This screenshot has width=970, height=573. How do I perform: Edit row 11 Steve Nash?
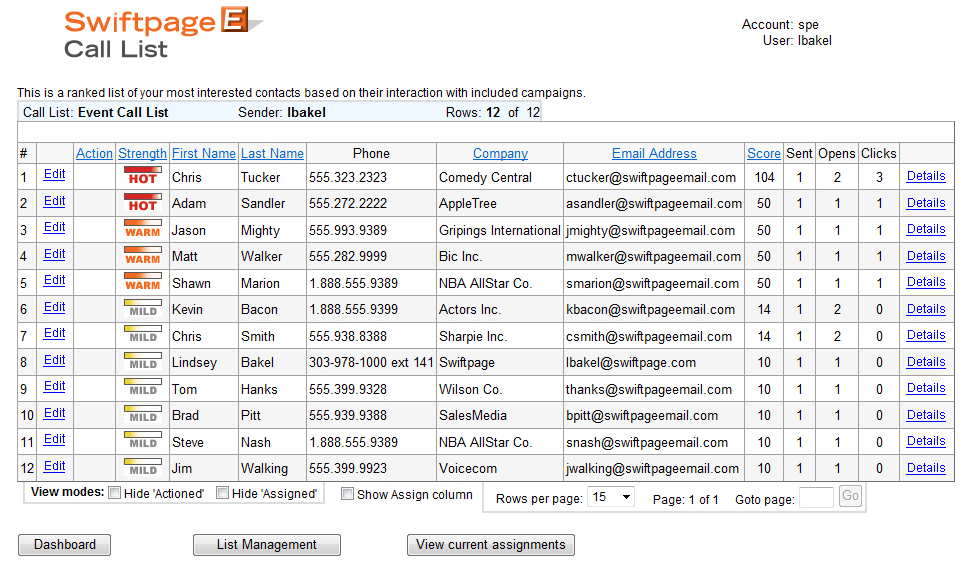(54, 439)
